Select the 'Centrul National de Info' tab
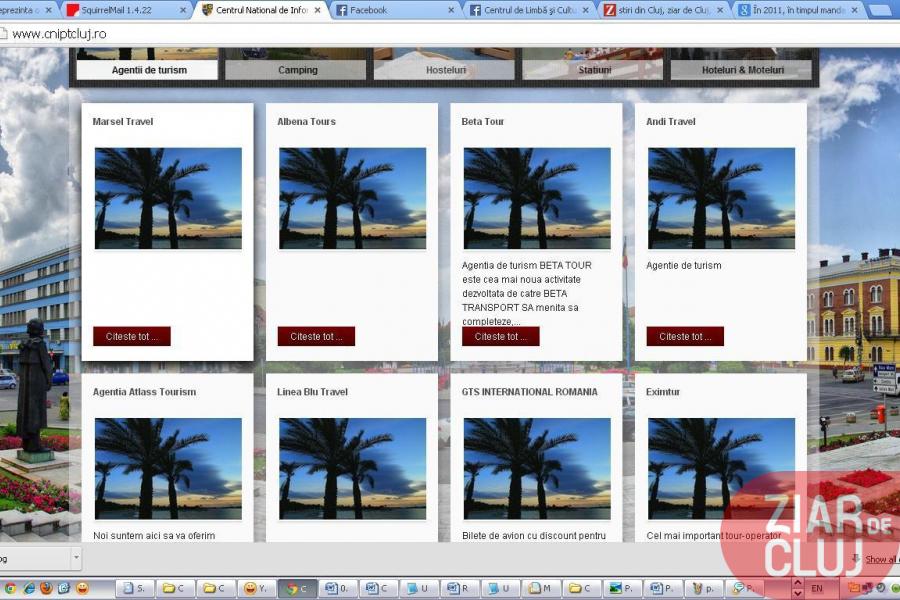This screenshot has width=900, height=600. (261, 10)
